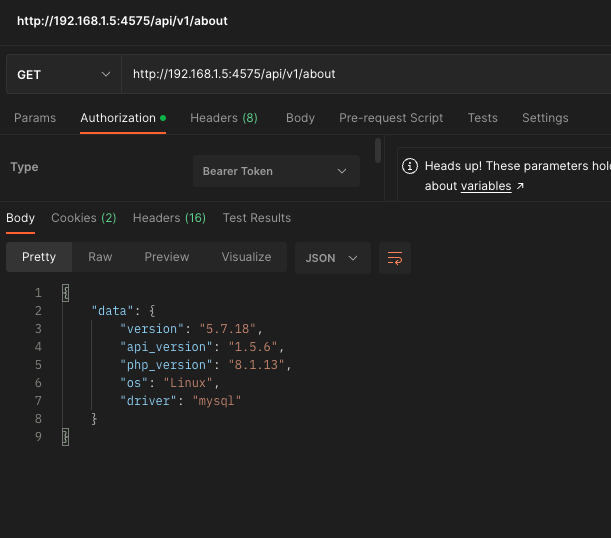Screen dimensions: 611x538
Task: Click the request title http://192.168.1.5:4575/api/v1/about
Action: tap(122, 21)
